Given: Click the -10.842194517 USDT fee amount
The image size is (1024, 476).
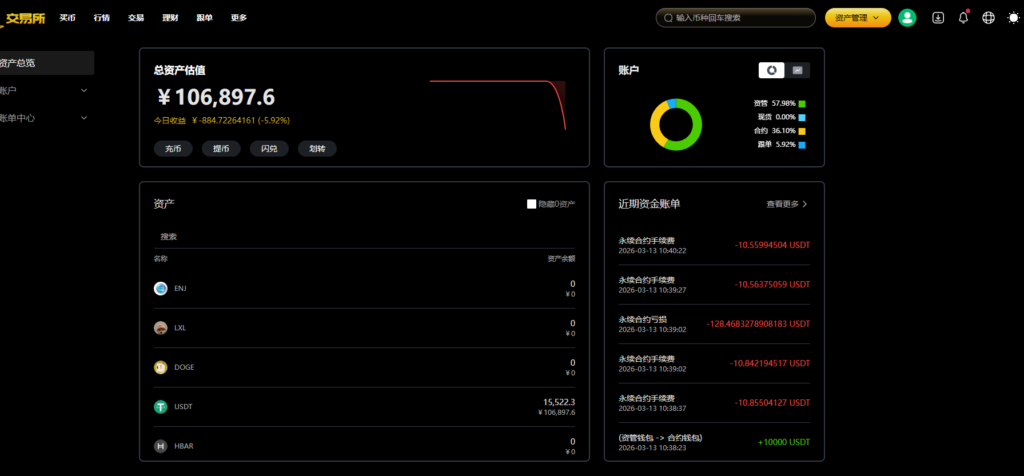Looking at the screenshot, I should point(770,363).
